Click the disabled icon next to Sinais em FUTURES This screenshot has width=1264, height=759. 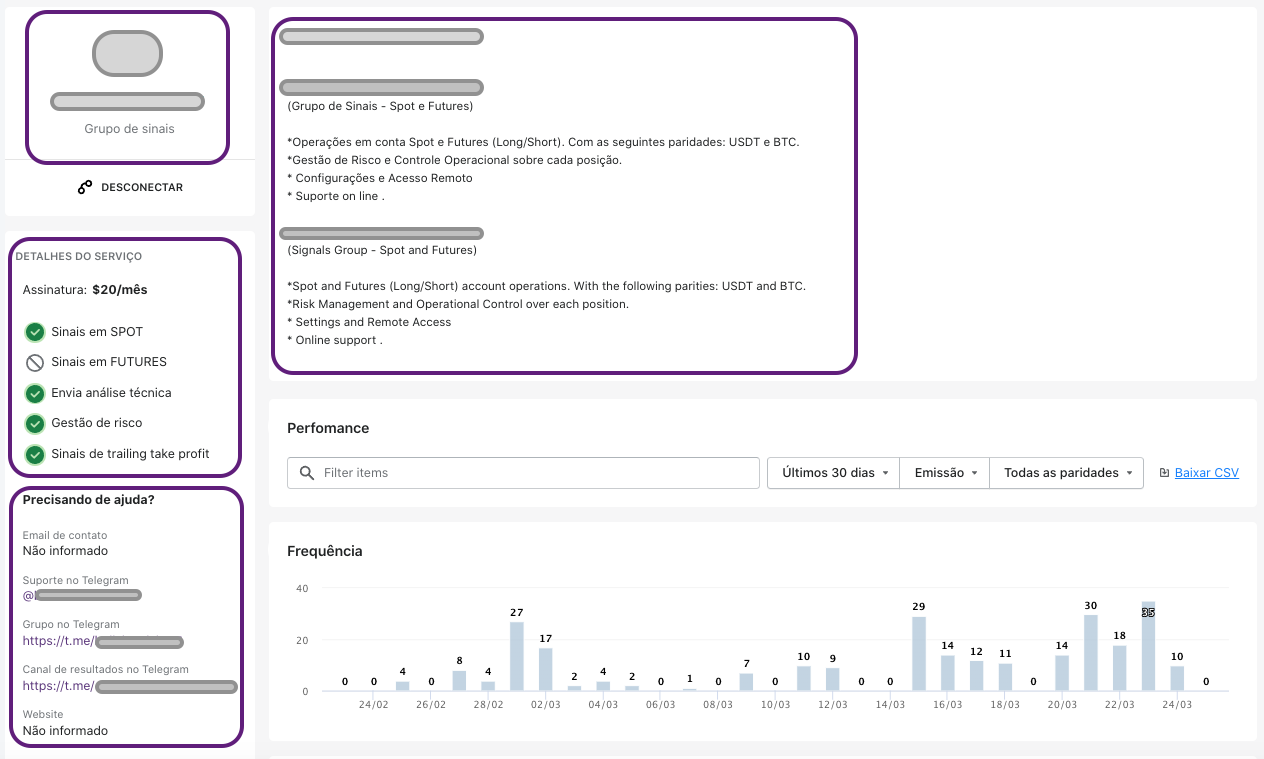point(35,362)
